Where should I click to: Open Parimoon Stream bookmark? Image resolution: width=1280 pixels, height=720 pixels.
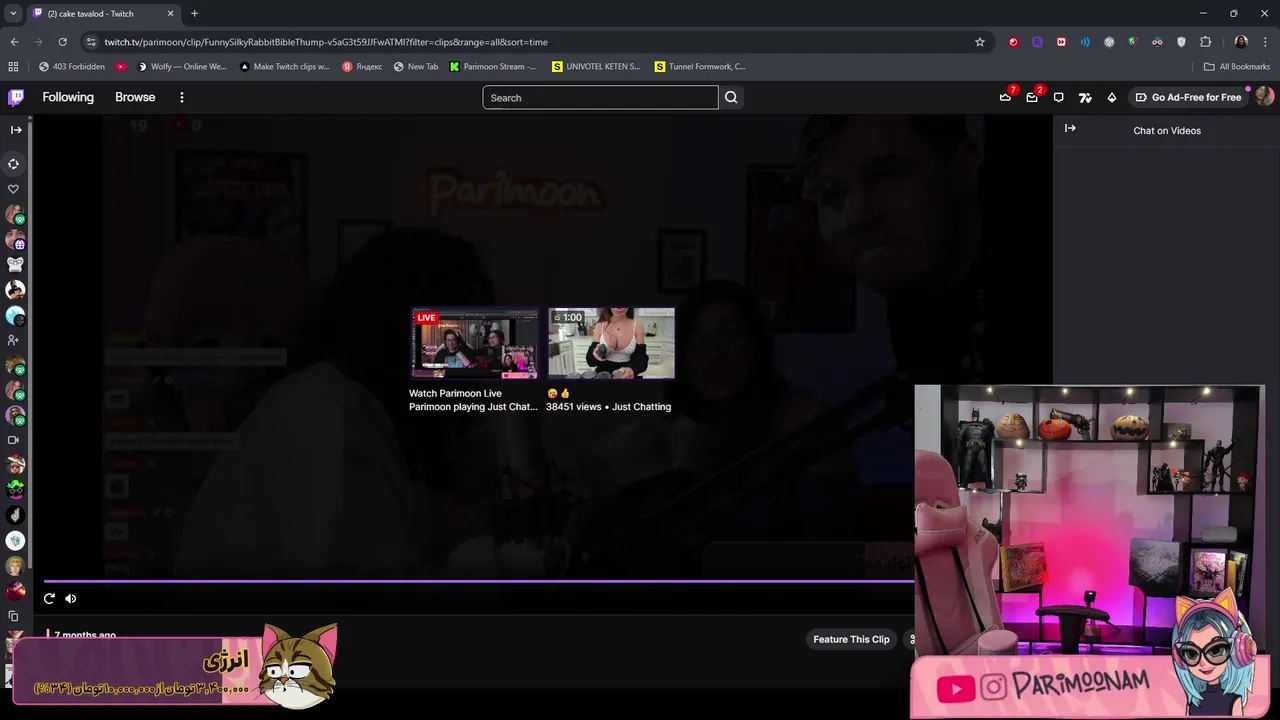pyautogui.click(x=493, y=67)
